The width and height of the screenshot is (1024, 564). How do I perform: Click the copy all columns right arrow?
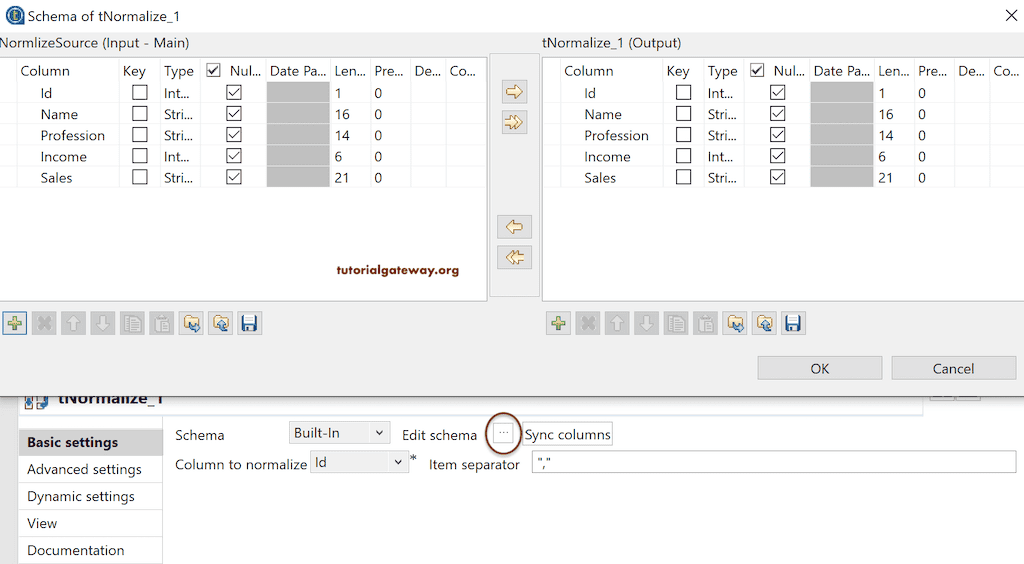tap(515, 122)
